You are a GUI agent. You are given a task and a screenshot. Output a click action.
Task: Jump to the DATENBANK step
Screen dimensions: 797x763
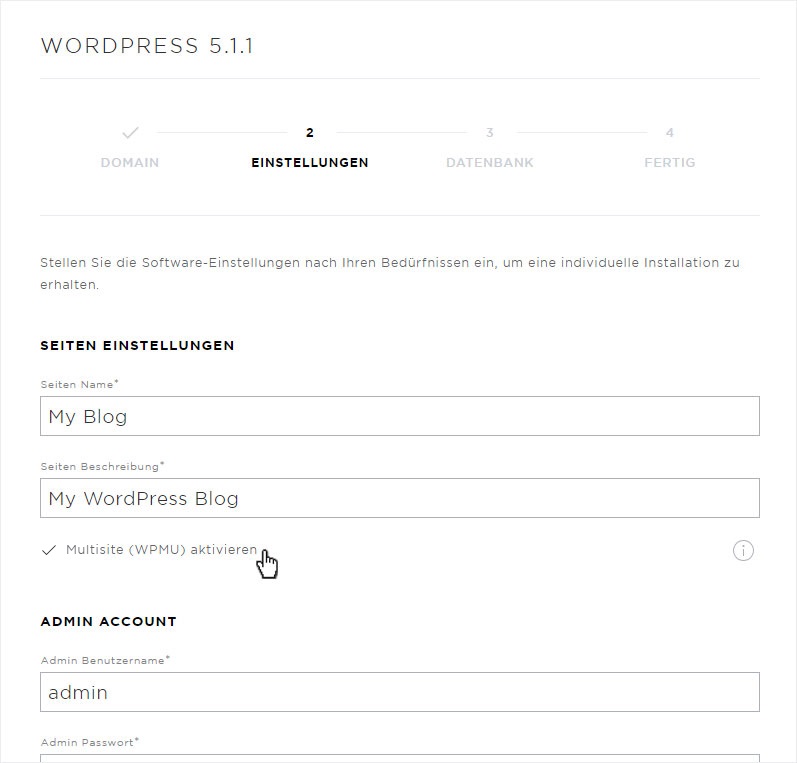pyautogui.click(x=489, y=163)
